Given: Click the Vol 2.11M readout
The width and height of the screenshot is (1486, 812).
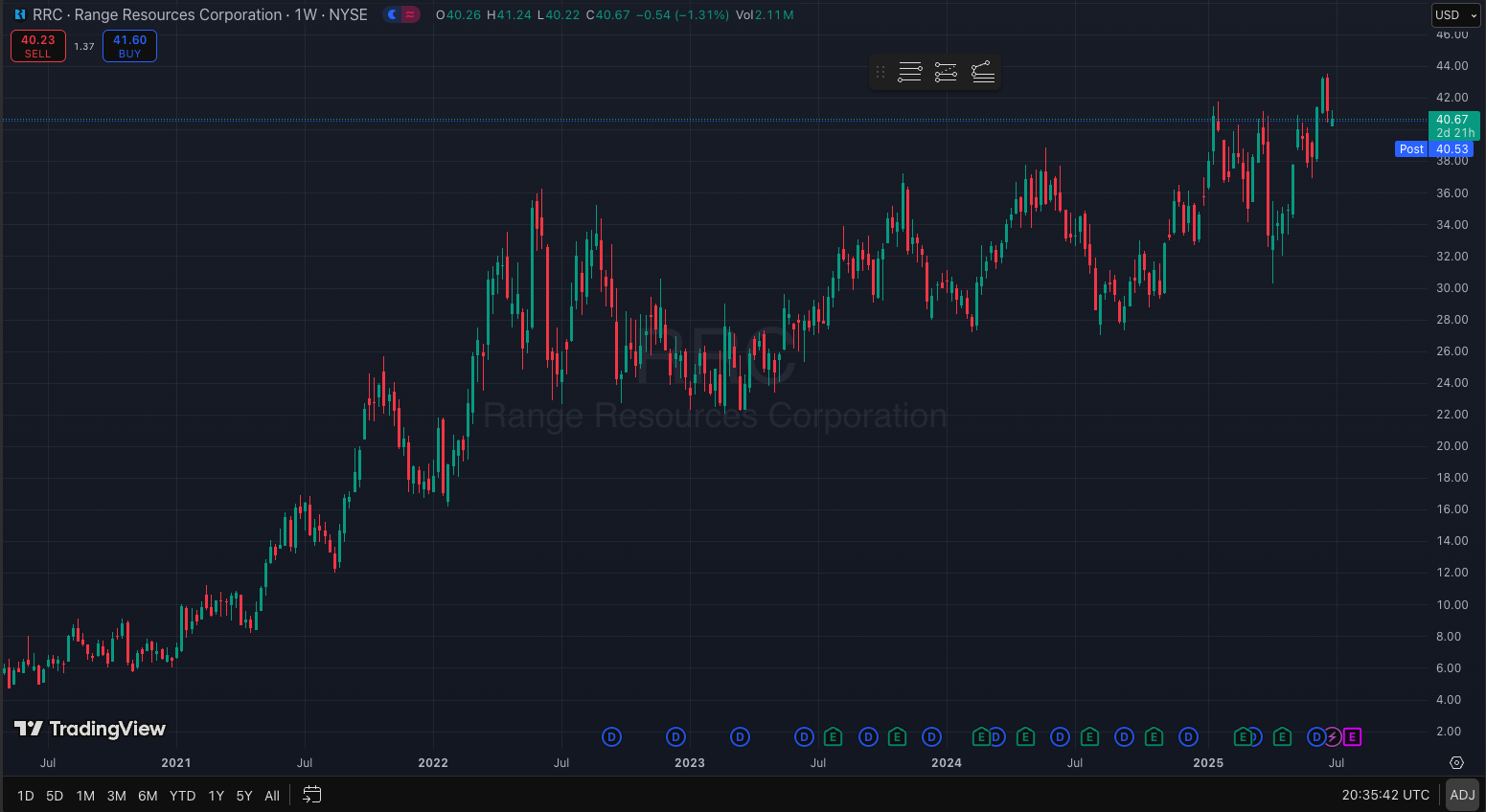Looking at the screenshot, I should (x=765, y=15).
